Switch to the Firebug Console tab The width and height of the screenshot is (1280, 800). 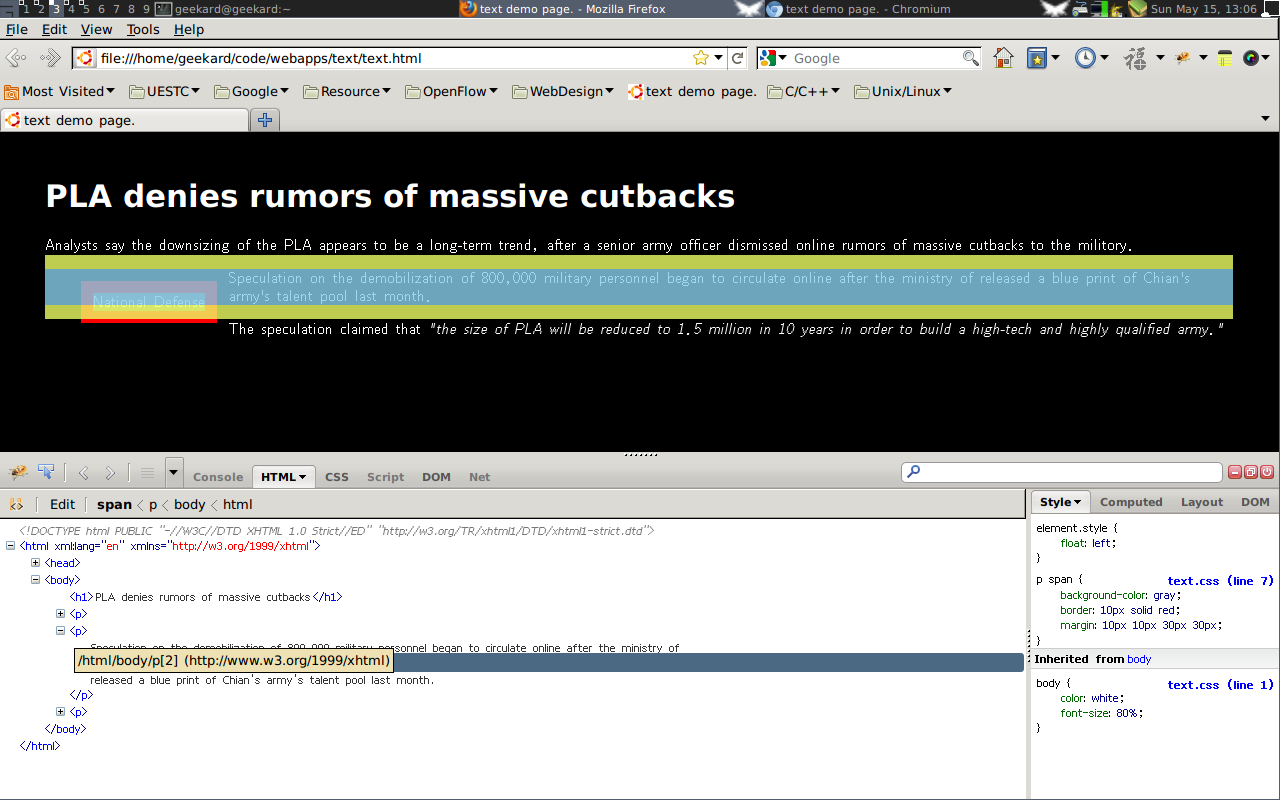click(218, 477)
